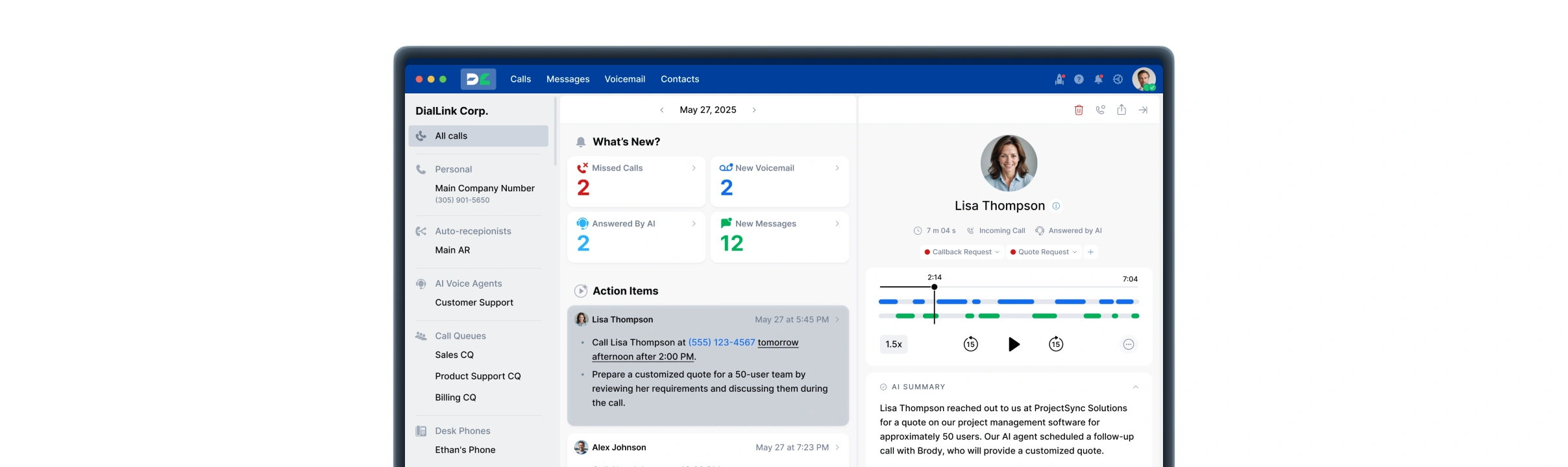1568x467 pixels.
Task: Go to the Voicemail tab
Action: (x=624, y=79)
